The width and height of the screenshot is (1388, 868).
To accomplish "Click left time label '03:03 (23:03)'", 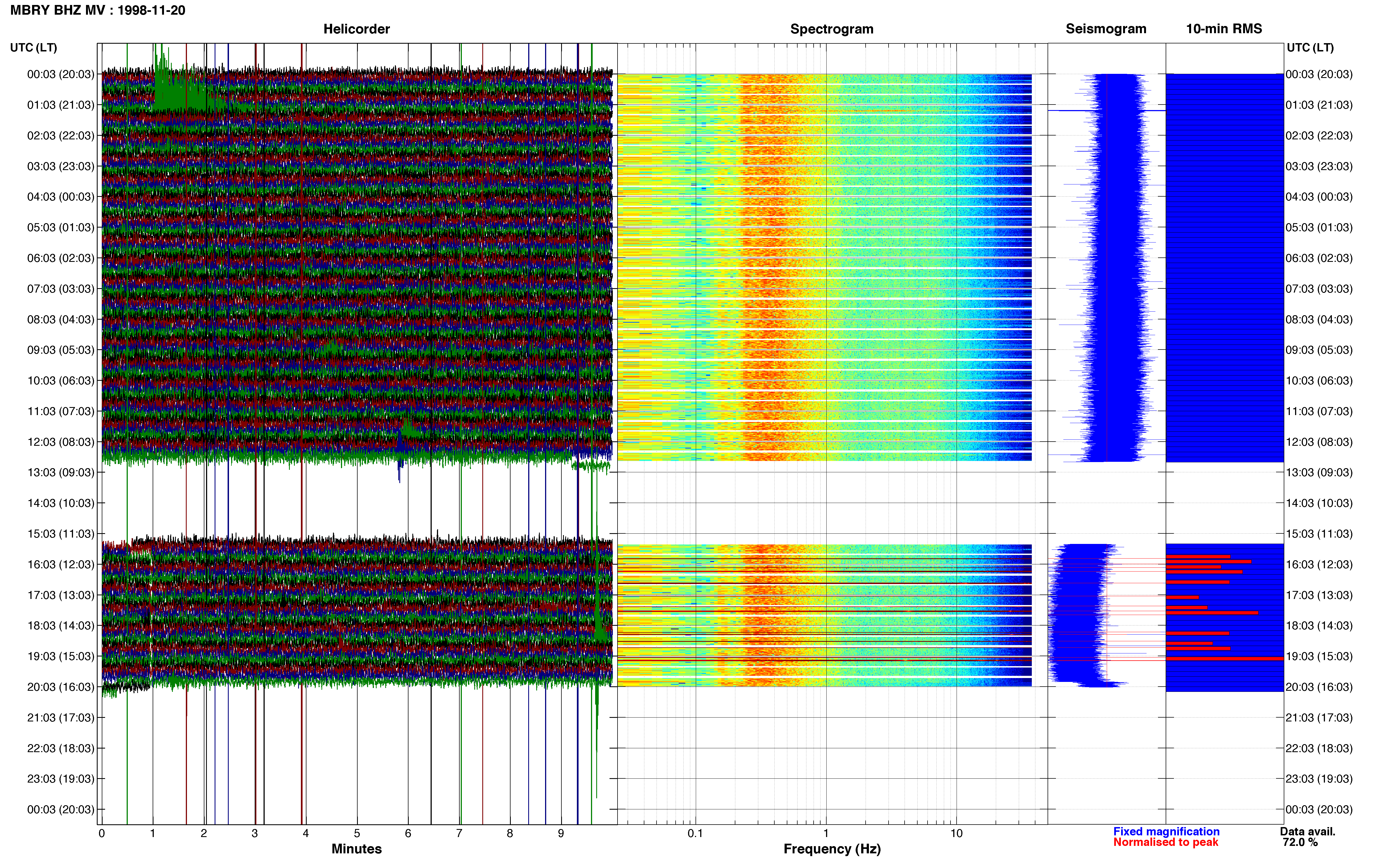I will [60, 166].
